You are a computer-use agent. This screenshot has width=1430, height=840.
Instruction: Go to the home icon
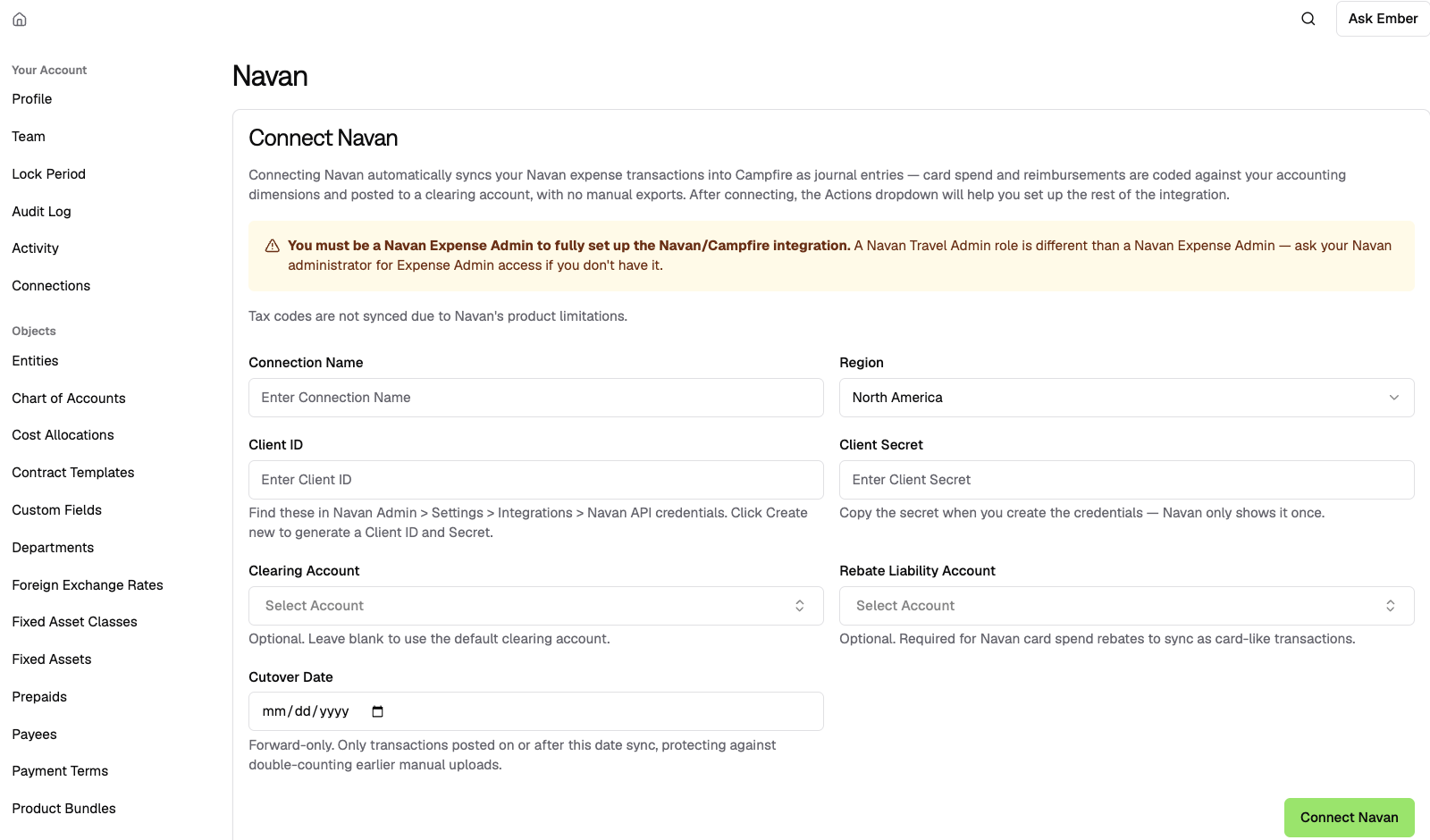20,19
